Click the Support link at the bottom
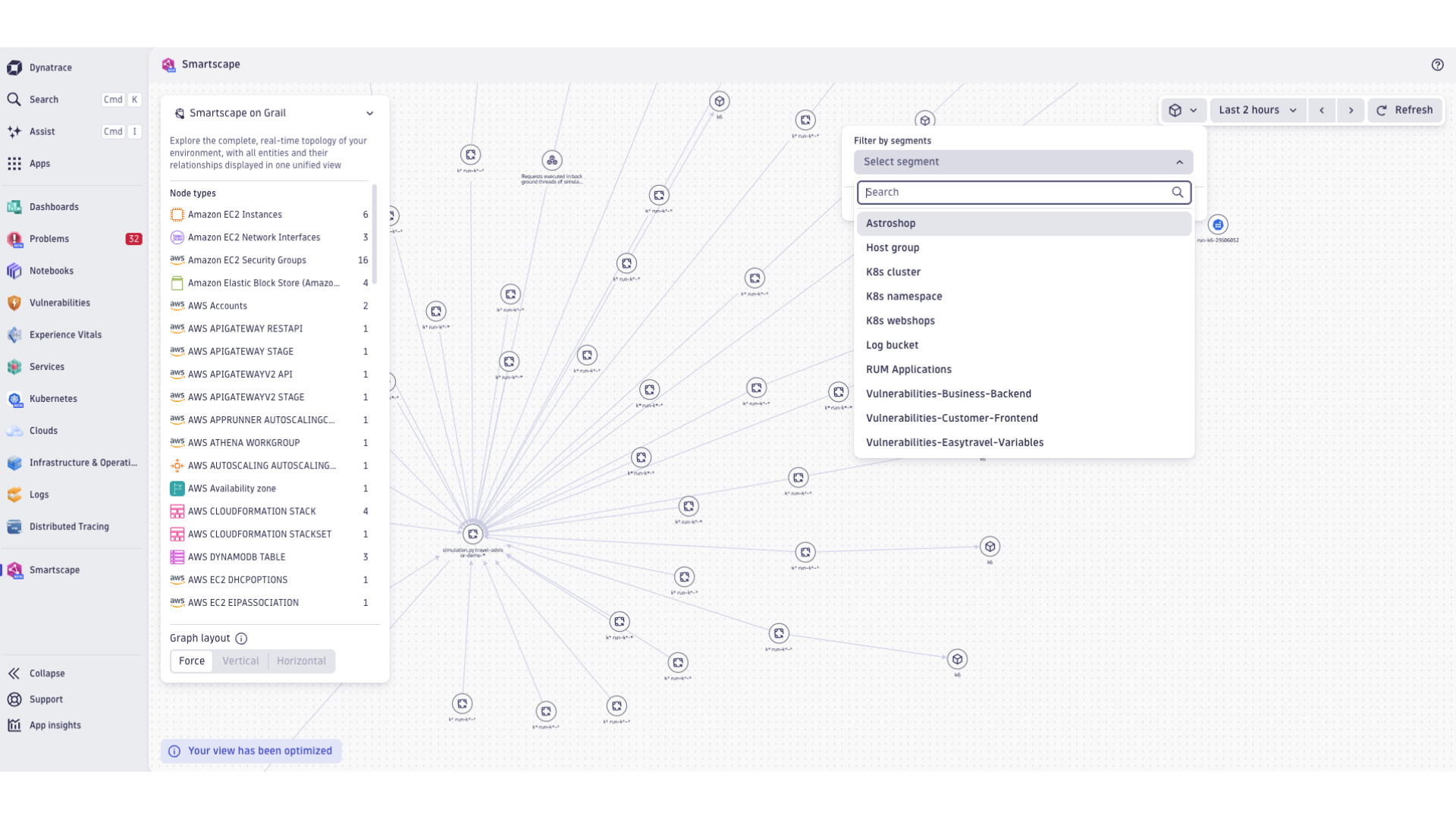This screenshot has width=1456, height=819. coord(46,699)
